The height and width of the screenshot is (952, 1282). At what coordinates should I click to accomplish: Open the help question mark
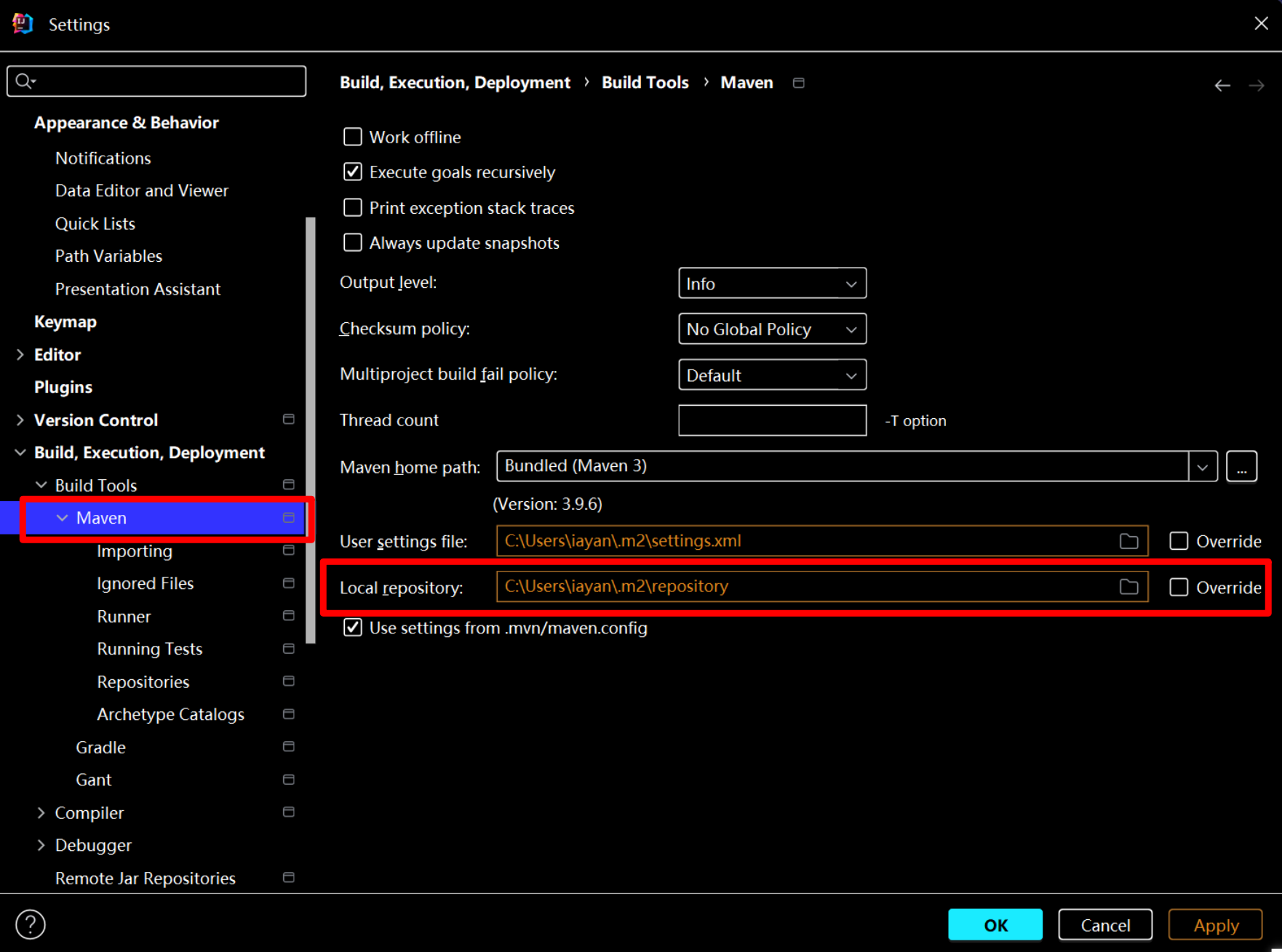(x=31, y=924)
